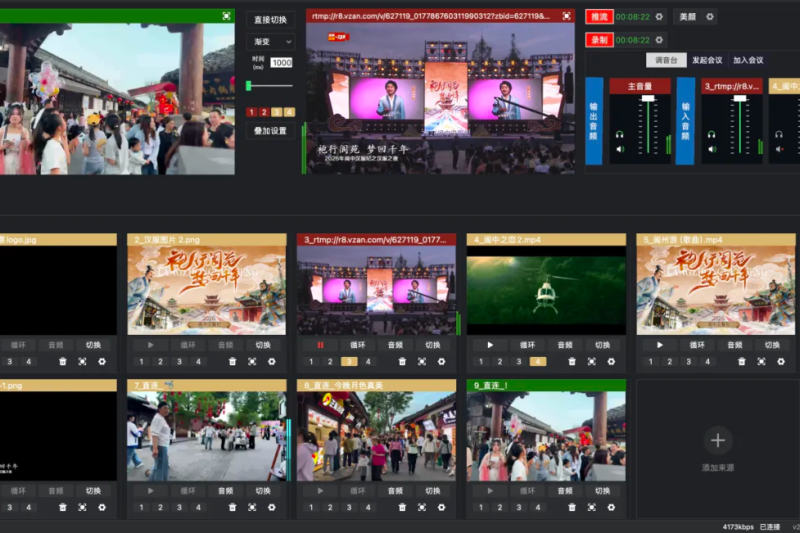Open the 发起会议 tab
This screenshot has height=533, width=800.
click(707, 60)
